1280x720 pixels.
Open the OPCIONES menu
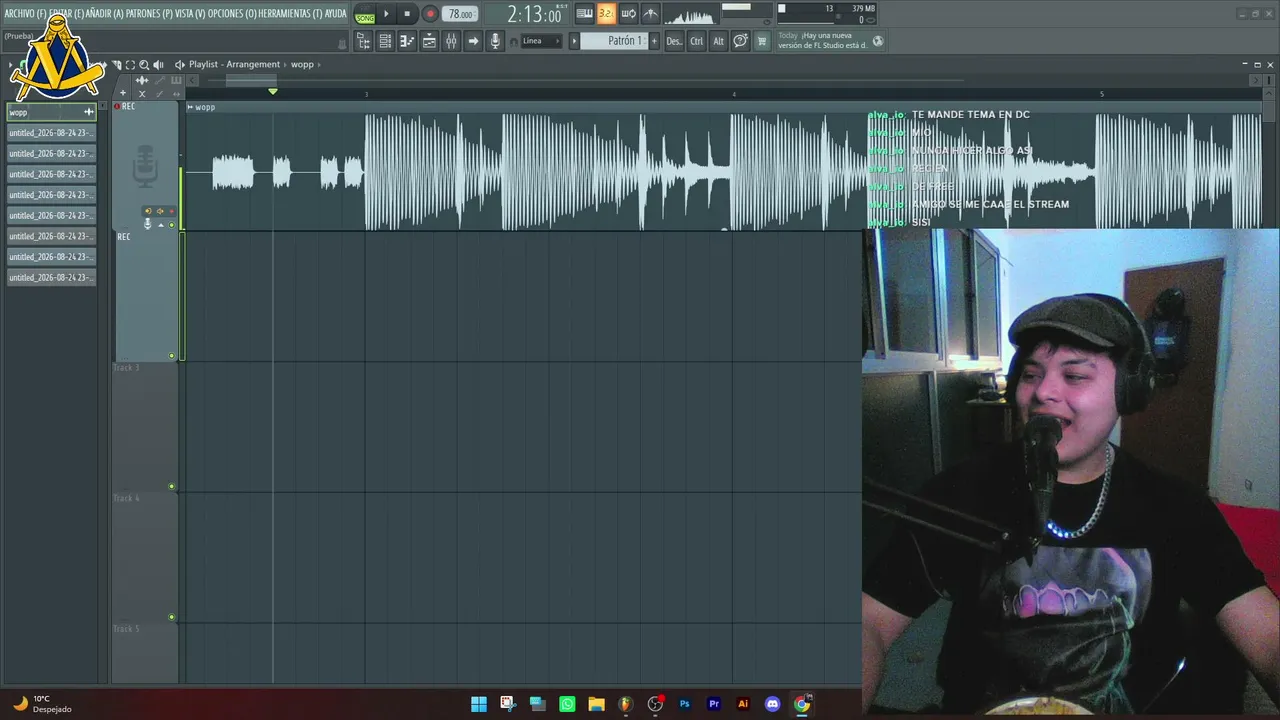point(231,14)
